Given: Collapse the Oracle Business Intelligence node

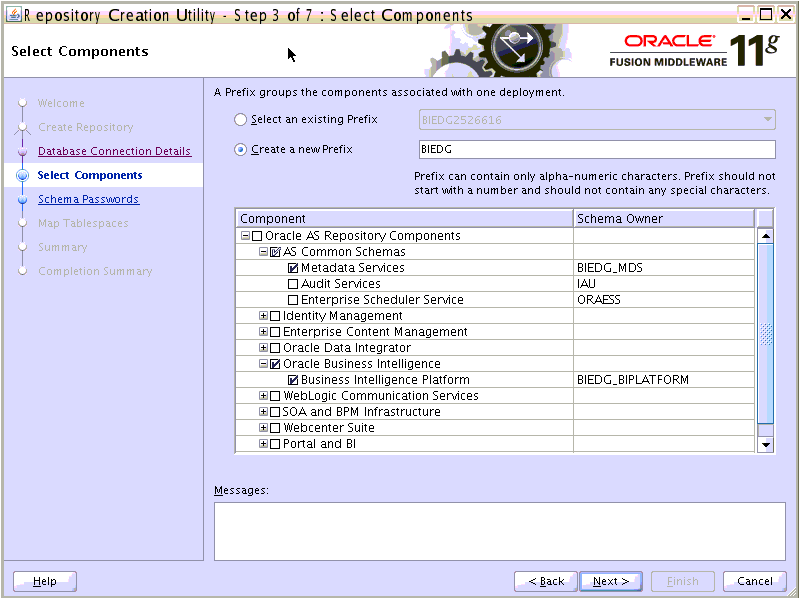Looking at the screenshot, I should [x=263, y=364].
